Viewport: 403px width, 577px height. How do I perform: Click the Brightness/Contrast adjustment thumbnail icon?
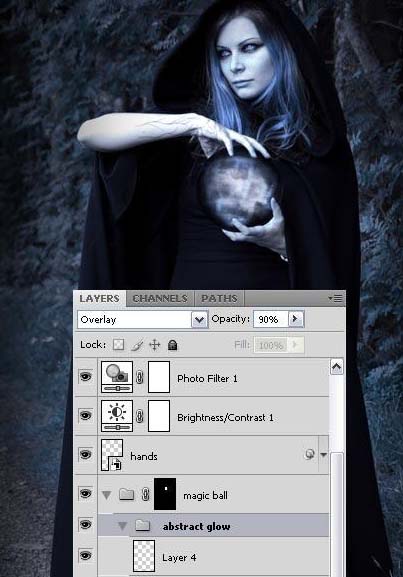[x=117, y=416]
